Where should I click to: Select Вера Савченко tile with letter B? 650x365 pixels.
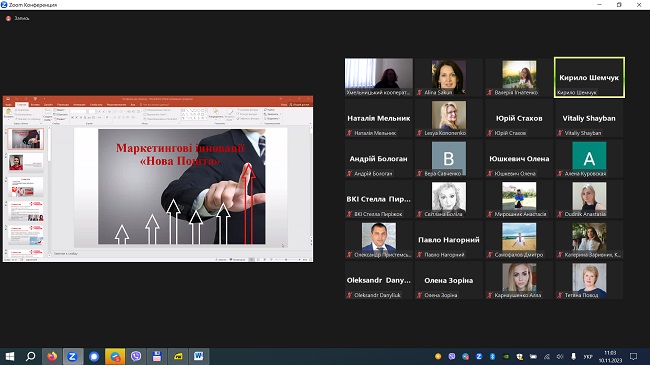pos(449,158)
